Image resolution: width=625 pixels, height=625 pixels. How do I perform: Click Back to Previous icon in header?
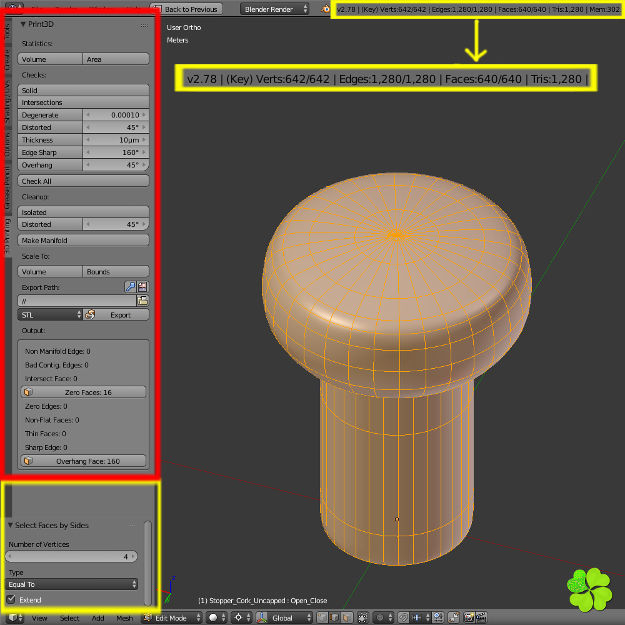(x=158, y=9)
